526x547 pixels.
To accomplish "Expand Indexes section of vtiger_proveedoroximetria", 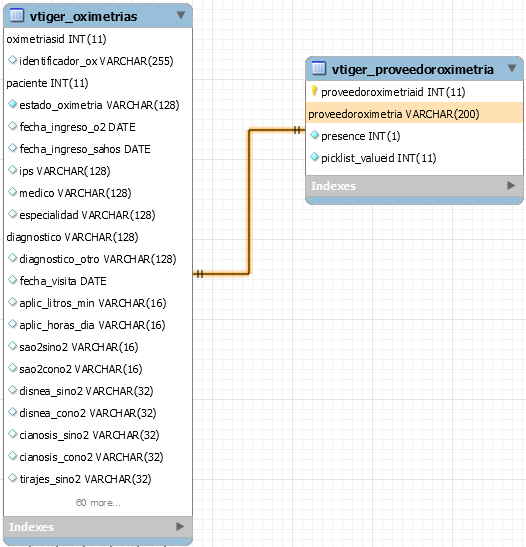I will click(511, 185).
